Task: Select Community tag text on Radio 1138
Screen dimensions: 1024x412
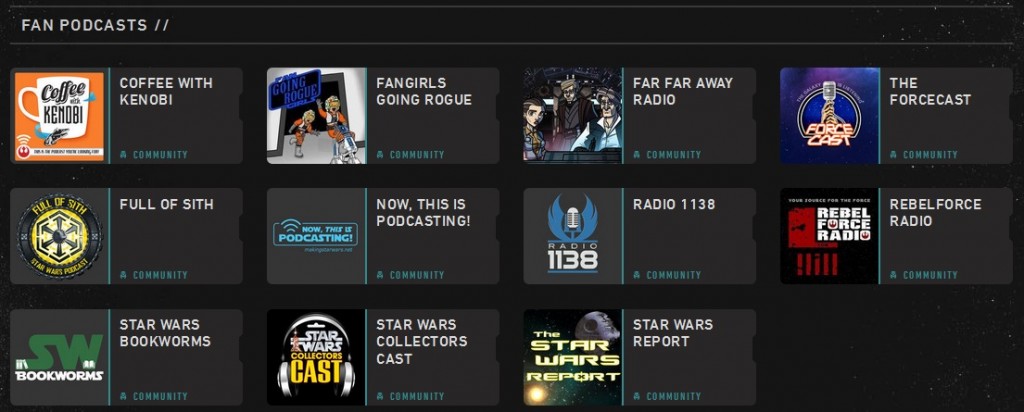Action: click(673, 276)
